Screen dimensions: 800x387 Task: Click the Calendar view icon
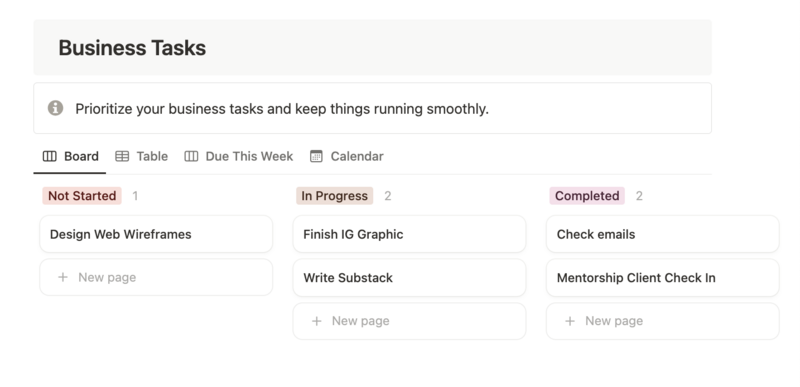click(x=316, y=156)
